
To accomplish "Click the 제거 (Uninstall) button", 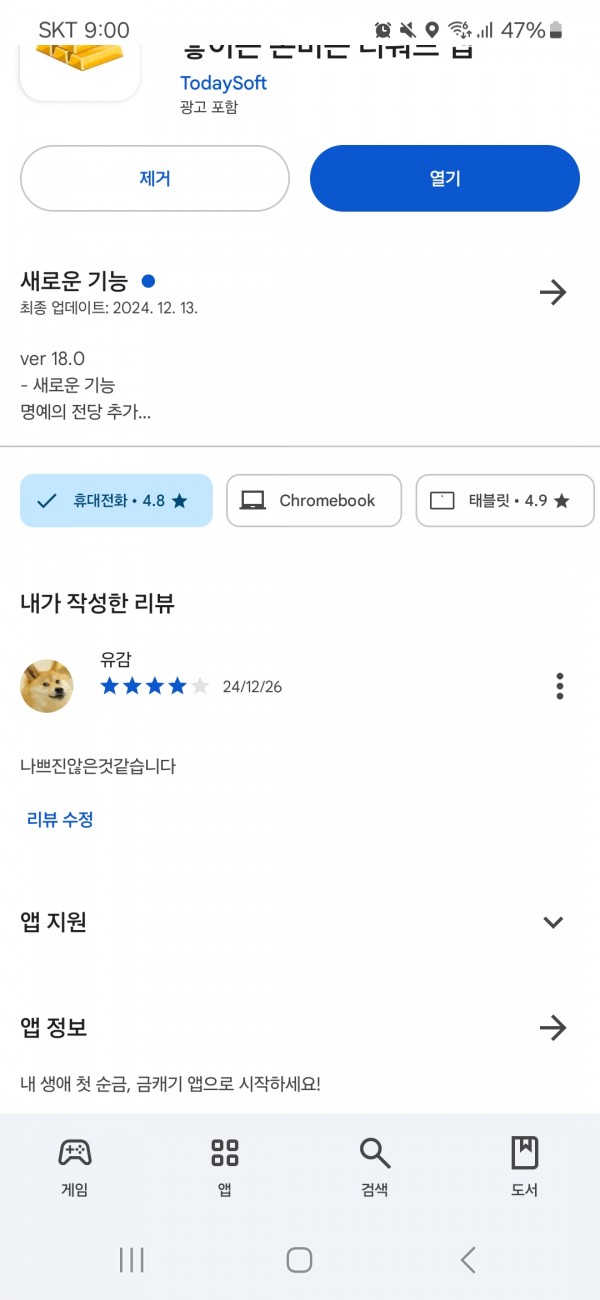I will (x=155, y=178).
